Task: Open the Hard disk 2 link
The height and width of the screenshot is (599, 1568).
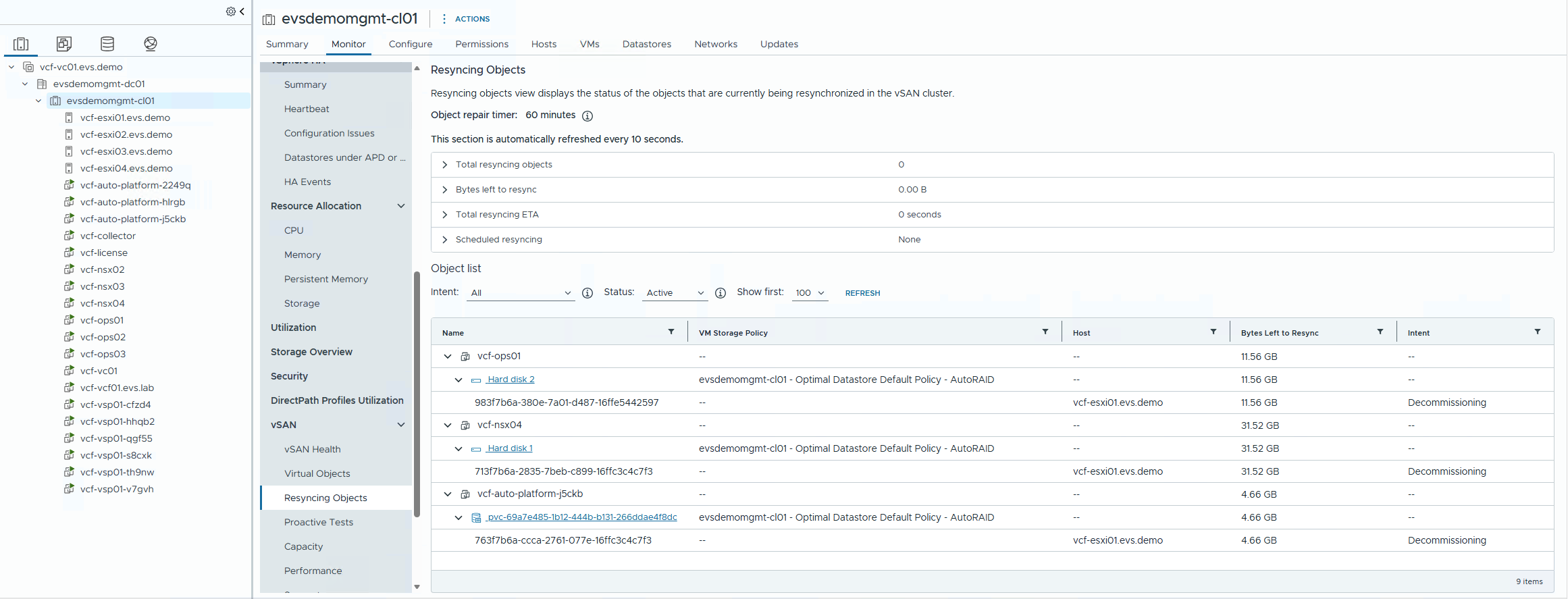Action: pos(511,380)
